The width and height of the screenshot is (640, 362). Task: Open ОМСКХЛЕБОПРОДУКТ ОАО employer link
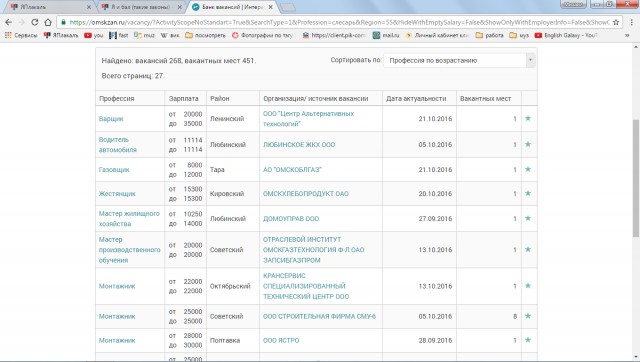tap(306, 193)
